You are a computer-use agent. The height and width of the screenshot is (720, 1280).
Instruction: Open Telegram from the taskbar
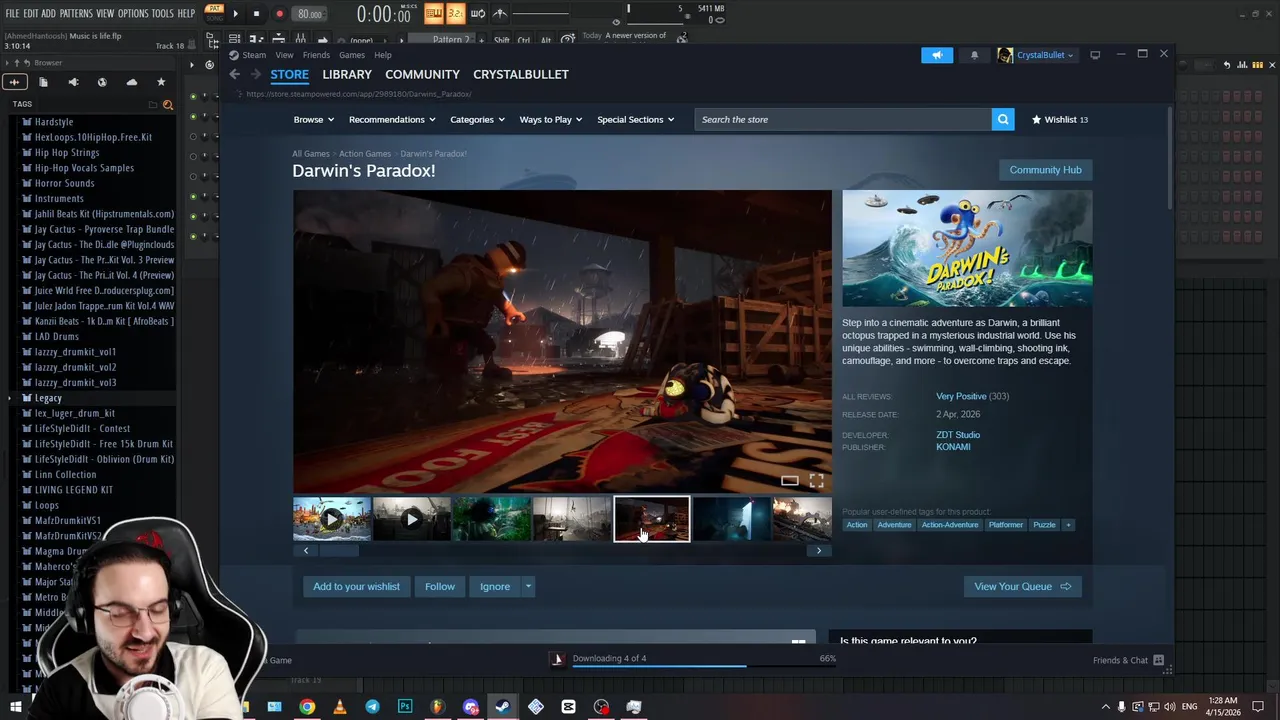point(372,707)
